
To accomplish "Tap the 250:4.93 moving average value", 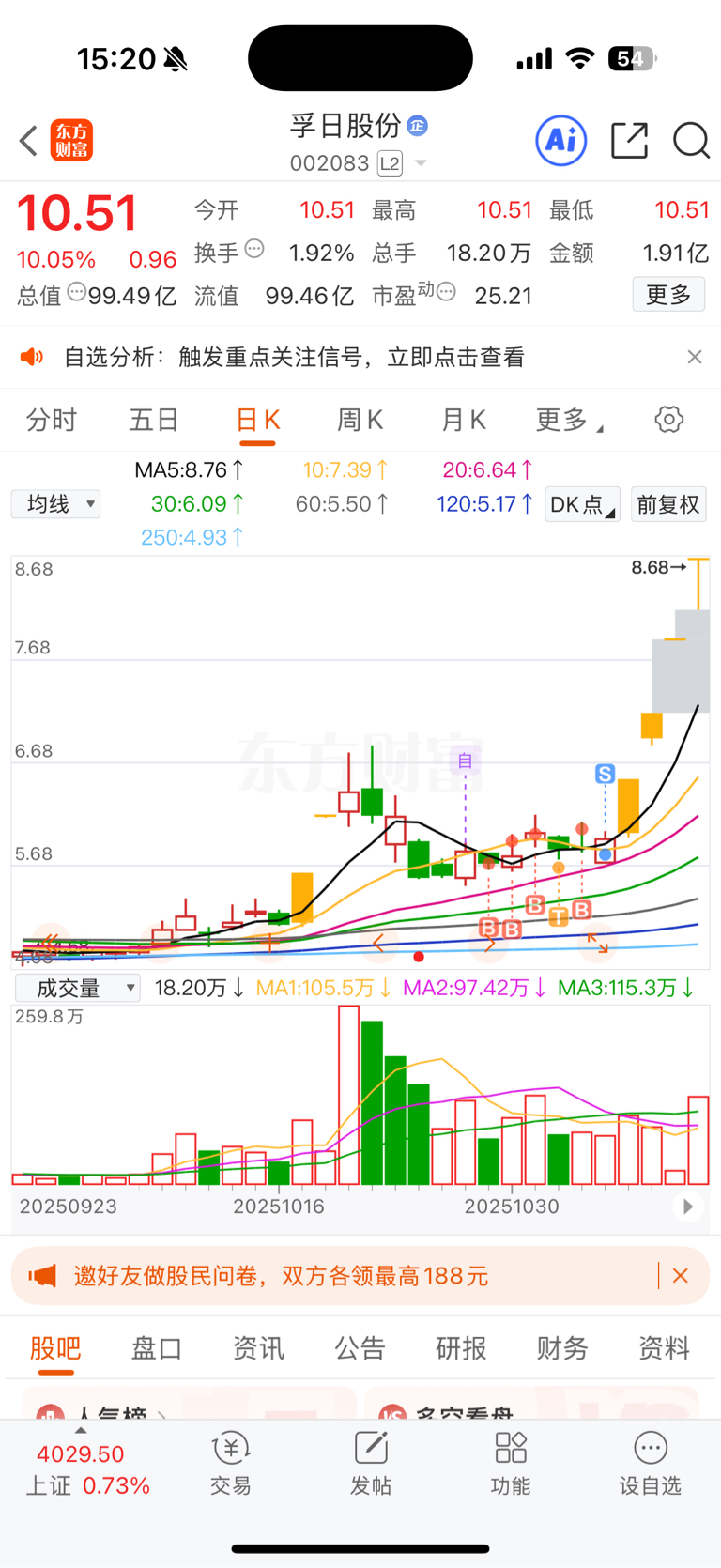I will (x=192, y=537).
